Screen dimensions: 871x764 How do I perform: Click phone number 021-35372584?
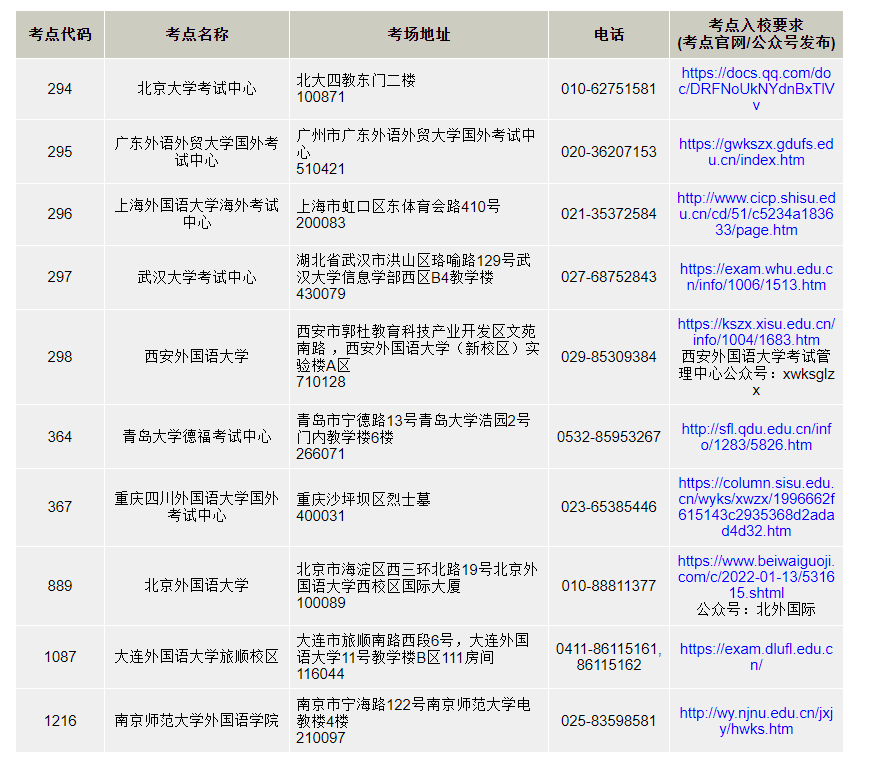coord(609,214)
